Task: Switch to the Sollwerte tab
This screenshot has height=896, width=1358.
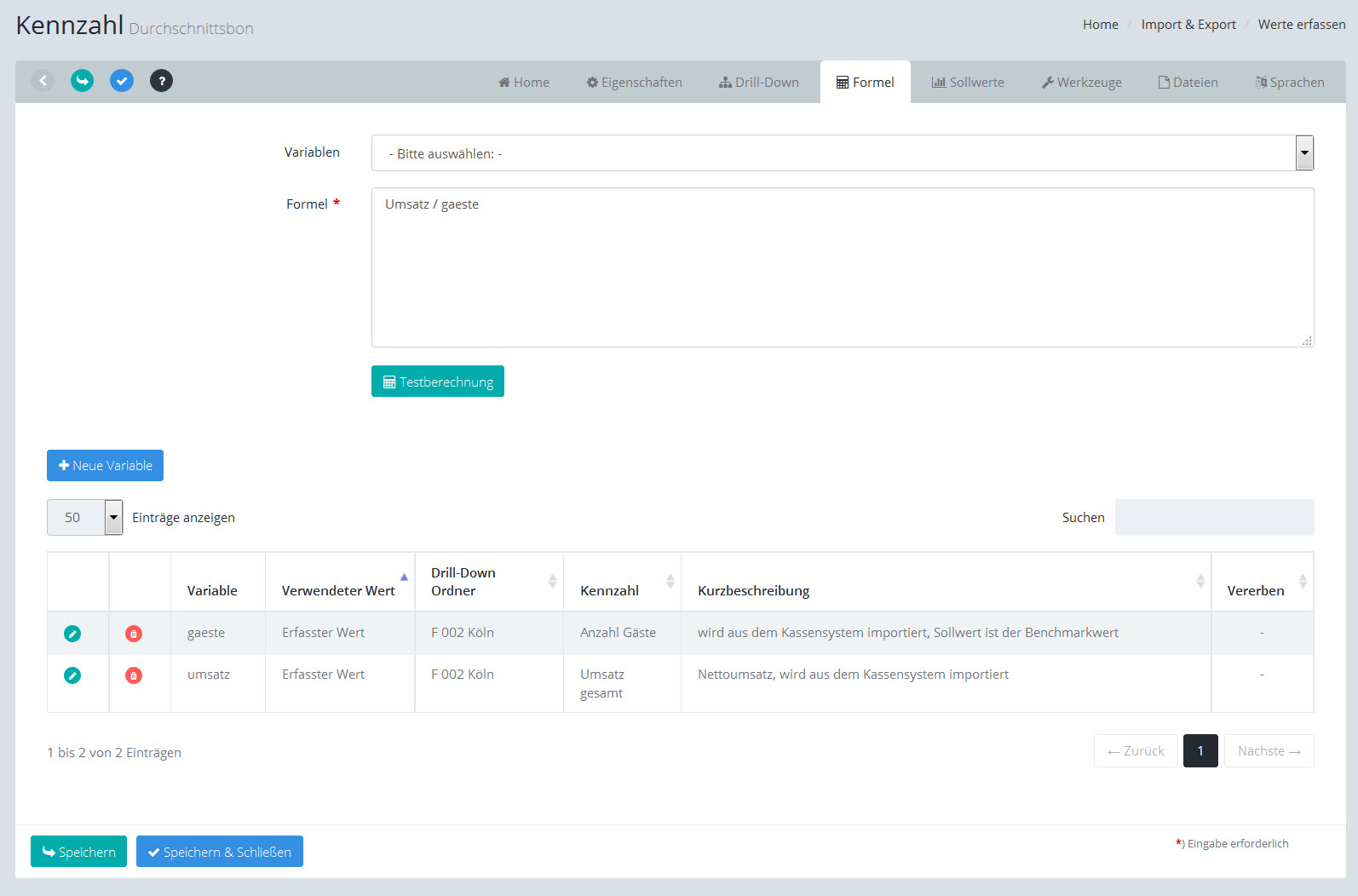Action: tap(968, 83)
